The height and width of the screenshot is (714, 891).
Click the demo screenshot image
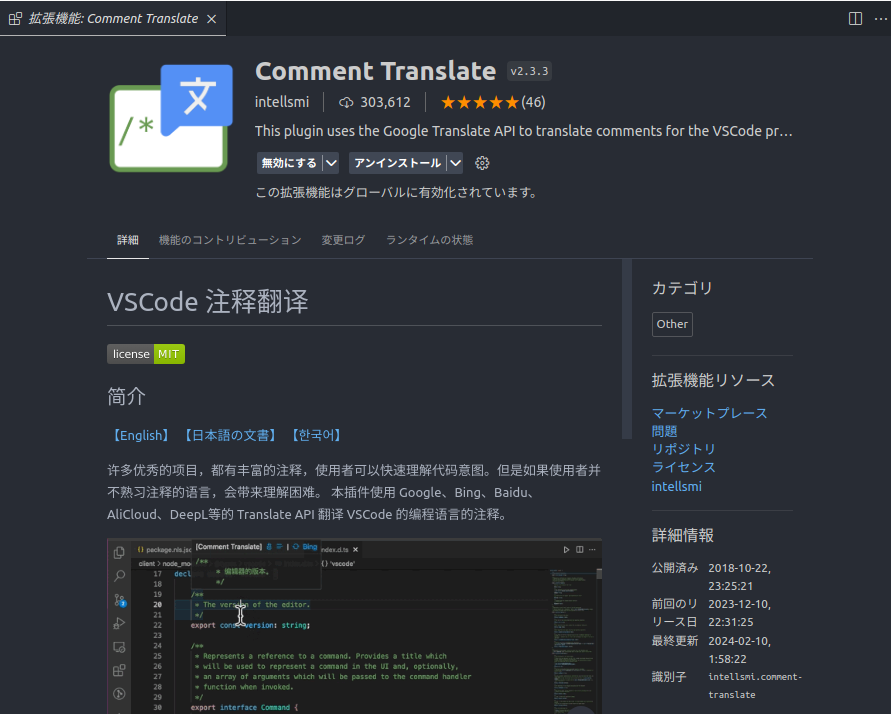[x=355, y=626]
